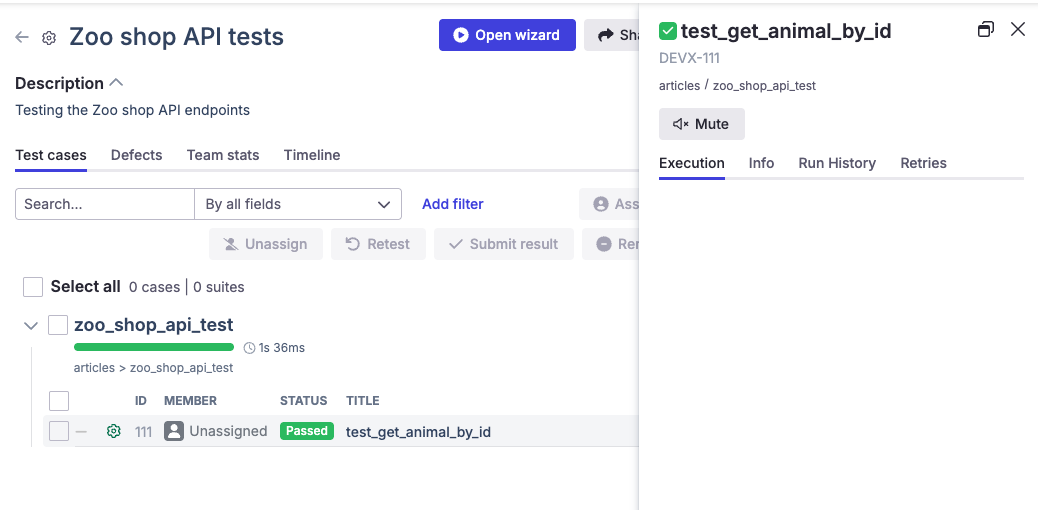Image resolution: width=1038 pixels, height=510 pixels.
Task: Click the Add filter link
Action: coord(452,204)
